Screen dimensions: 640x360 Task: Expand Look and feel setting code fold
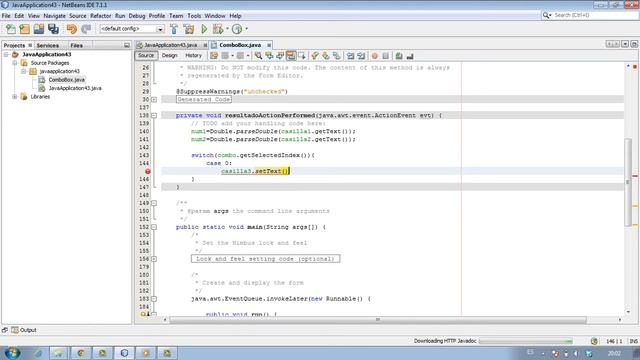[154, 259]
